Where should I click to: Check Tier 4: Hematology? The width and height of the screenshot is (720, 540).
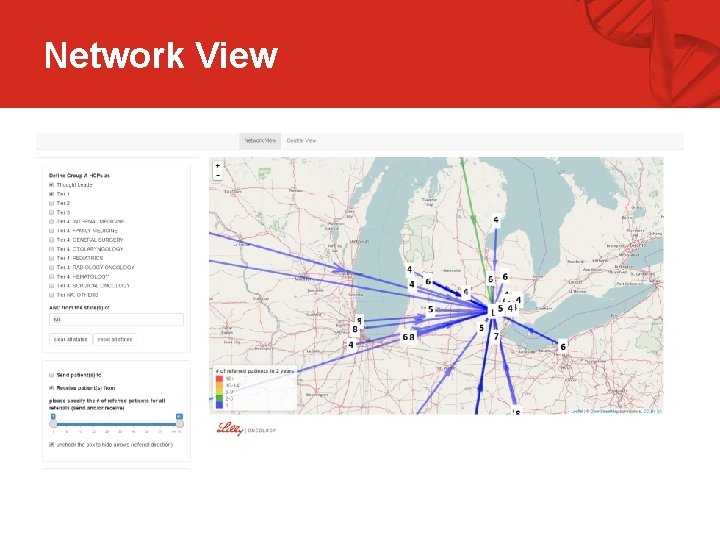pos(51,276)
